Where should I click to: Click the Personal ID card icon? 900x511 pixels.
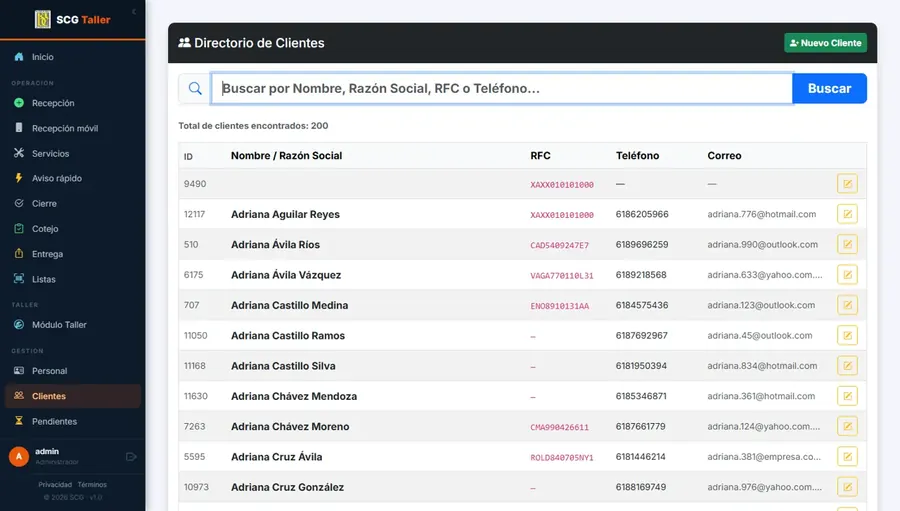(19, 370)
